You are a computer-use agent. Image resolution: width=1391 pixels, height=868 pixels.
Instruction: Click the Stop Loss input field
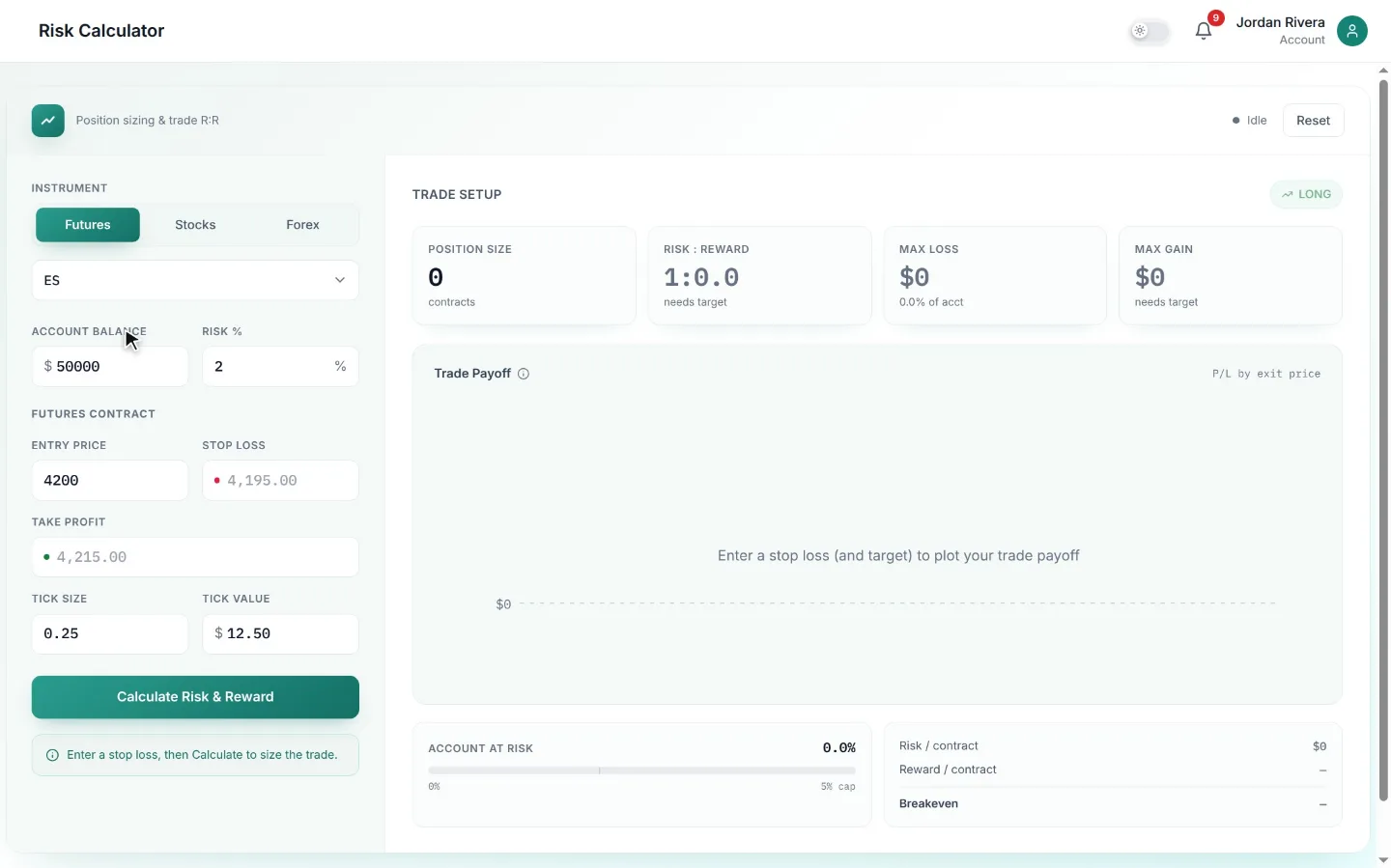(x=280, y=481)
